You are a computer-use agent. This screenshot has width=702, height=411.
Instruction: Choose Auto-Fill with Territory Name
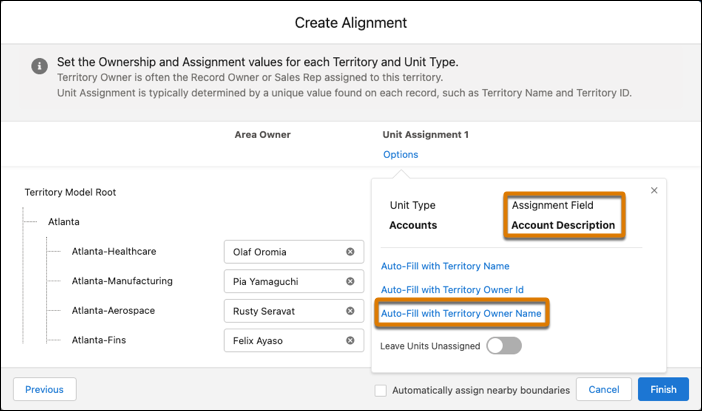click(445, 266)
